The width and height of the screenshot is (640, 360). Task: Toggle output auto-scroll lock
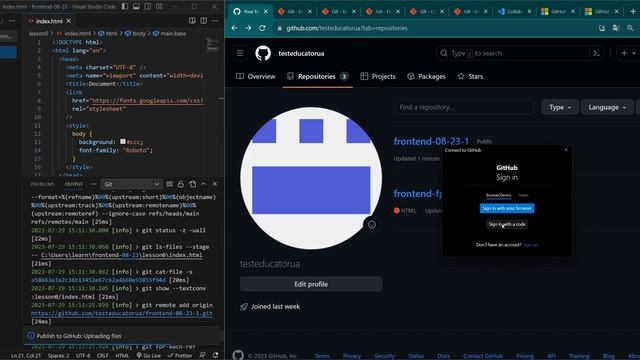click(x=181, y=184)
